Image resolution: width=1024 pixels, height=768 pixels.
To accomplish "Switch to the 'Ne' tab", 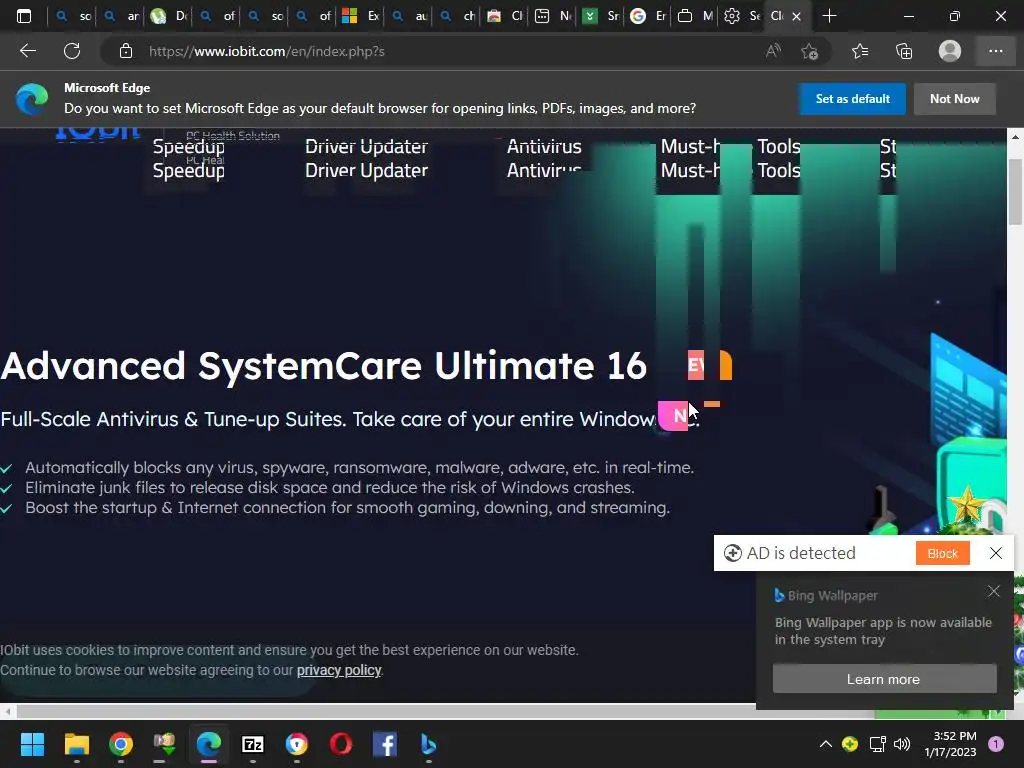I will coord(552,16).
